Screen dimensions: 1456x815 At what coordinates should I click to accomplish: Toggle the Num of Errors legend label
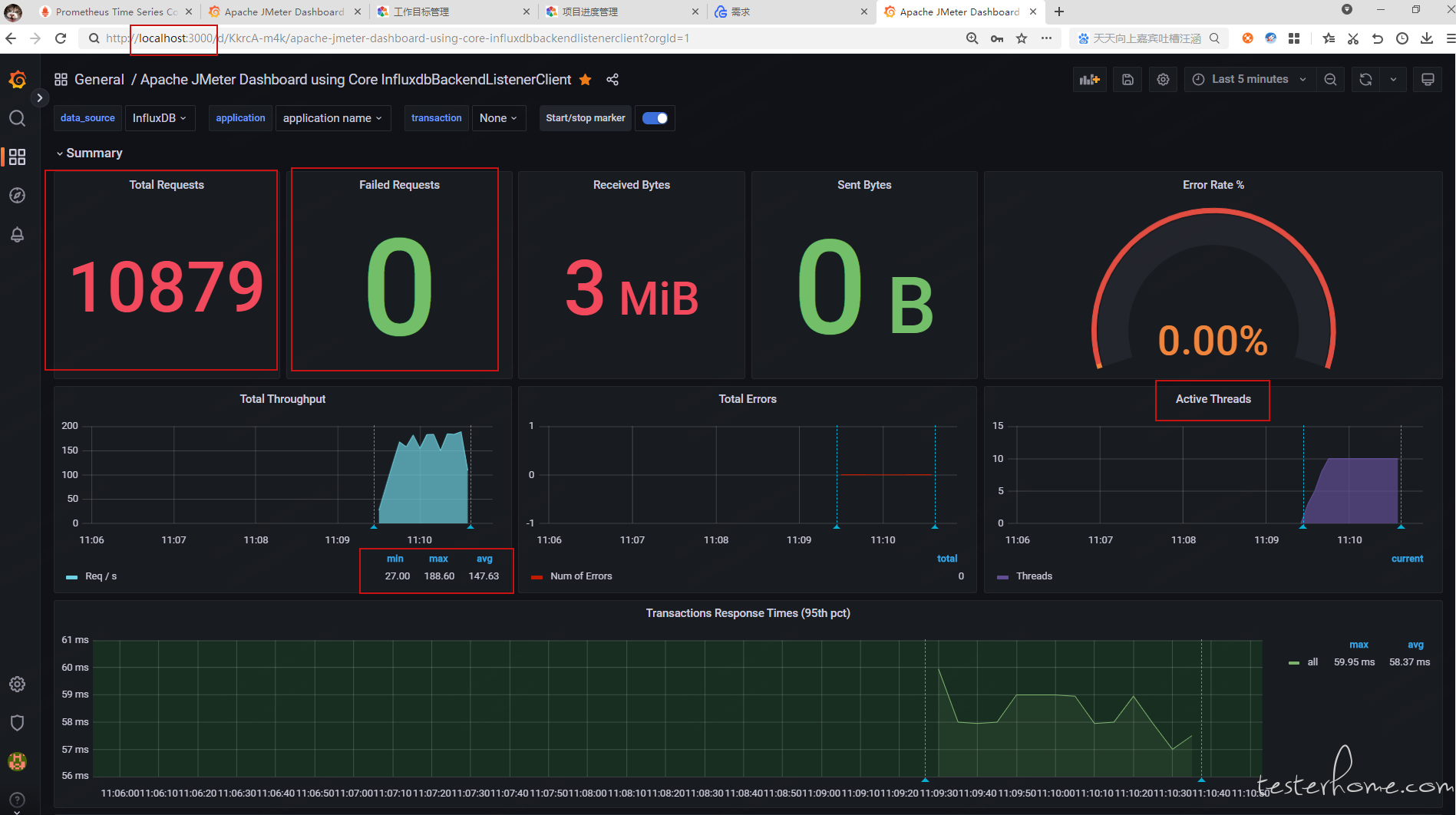[581, 576]
